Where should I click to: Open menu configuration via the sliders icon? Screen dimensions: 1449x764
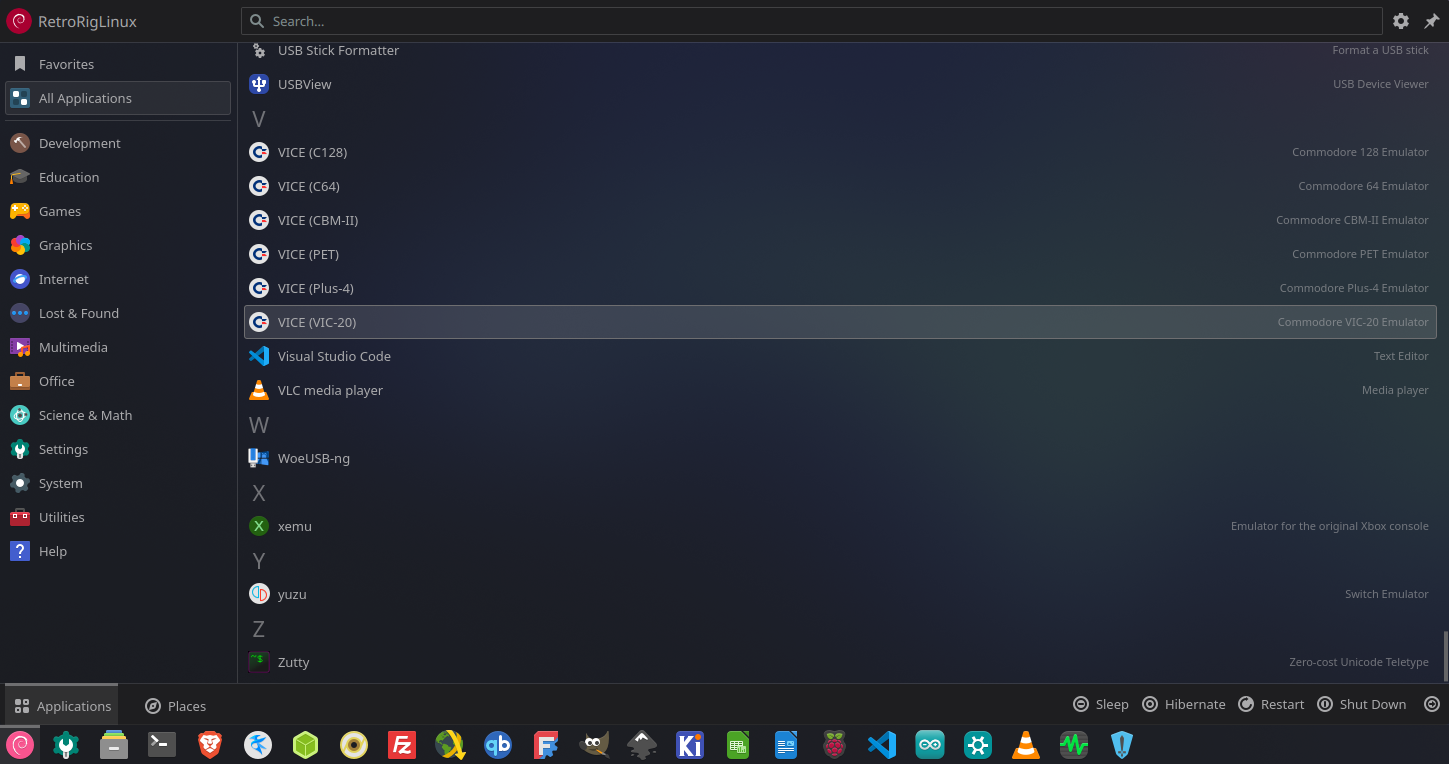(1401, 21)
